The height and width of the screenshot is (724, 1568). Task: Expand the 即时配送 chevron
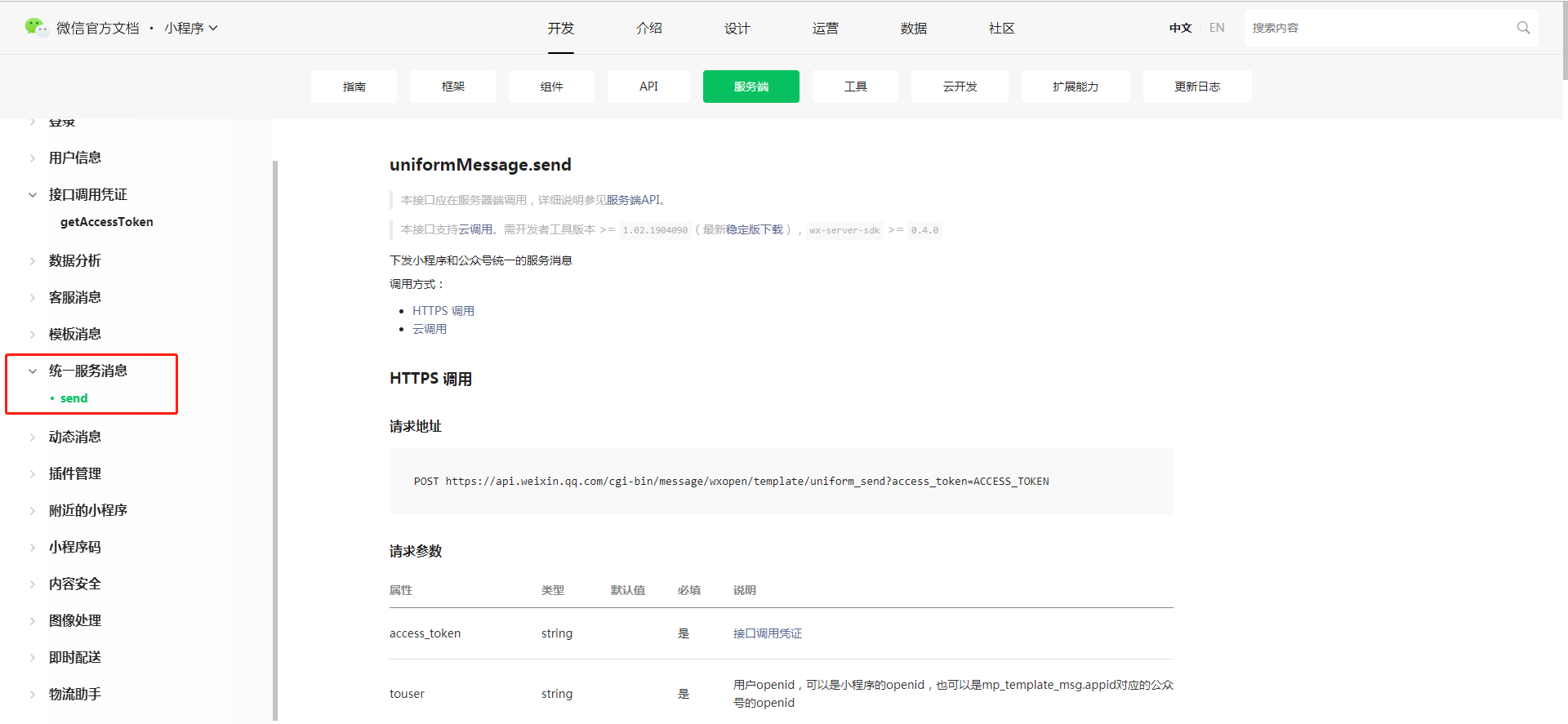coord(33,658)
